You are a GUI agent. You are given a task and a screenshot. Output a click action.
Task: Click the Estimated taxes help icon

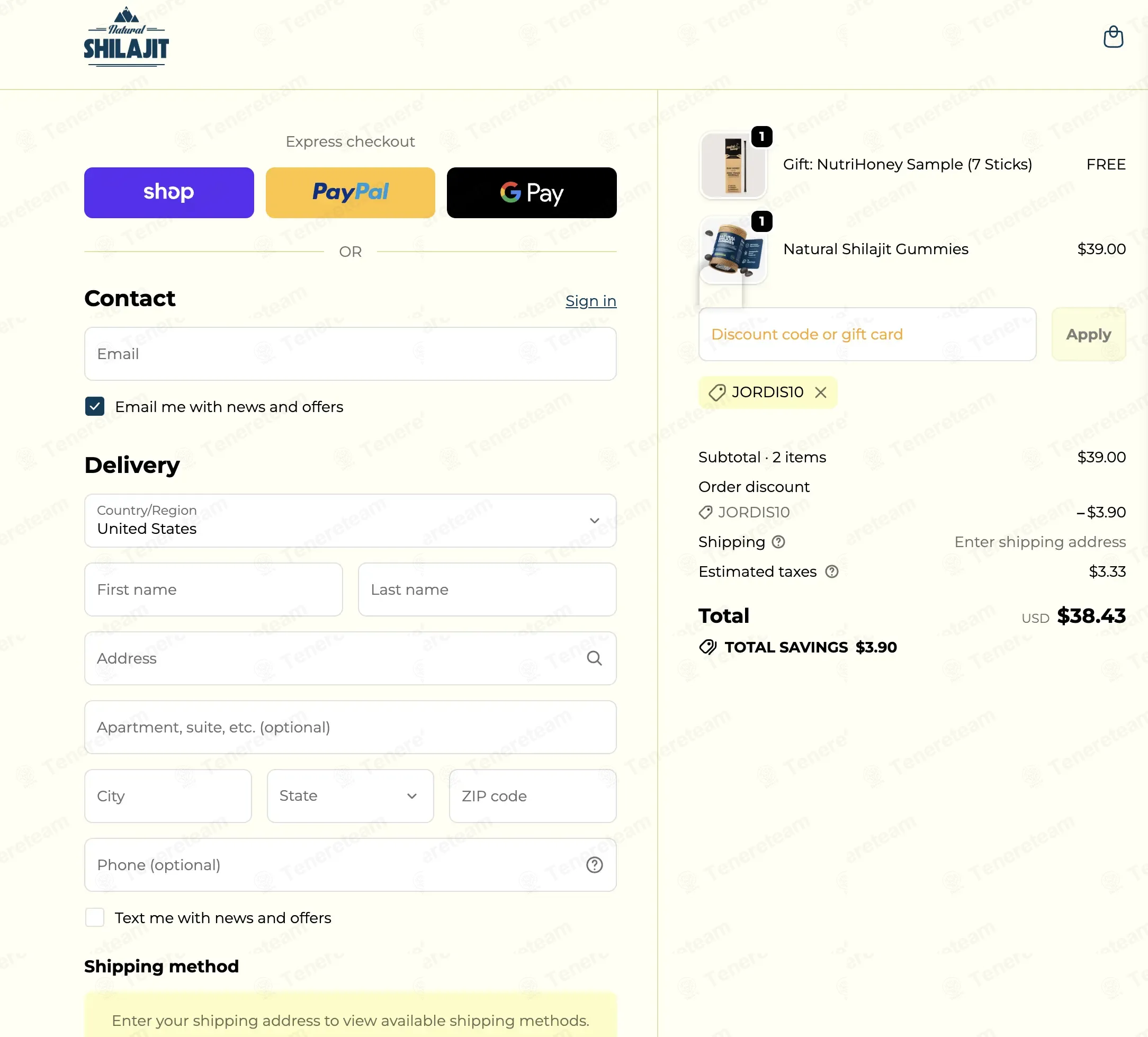[x=831, y=571]
